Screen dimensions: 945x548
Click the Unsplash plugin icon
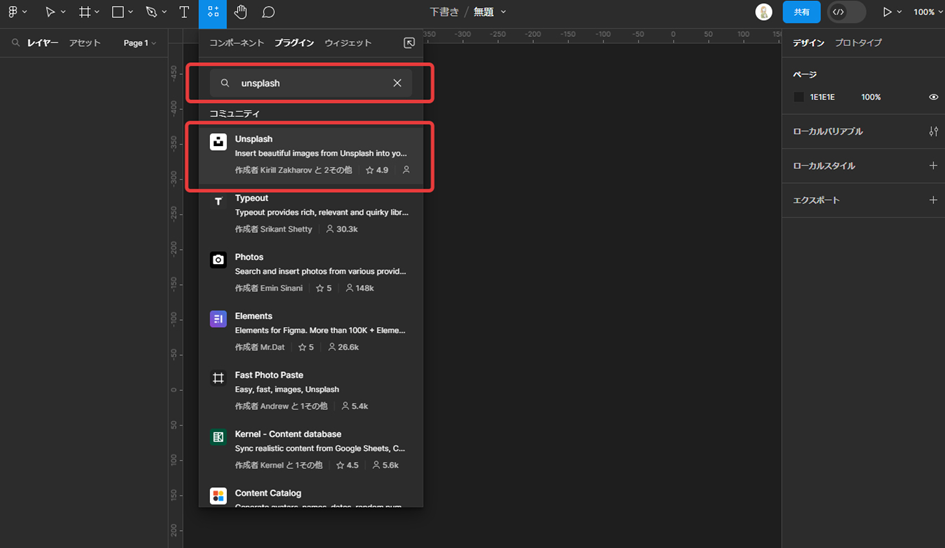click(x=218, y=142)
